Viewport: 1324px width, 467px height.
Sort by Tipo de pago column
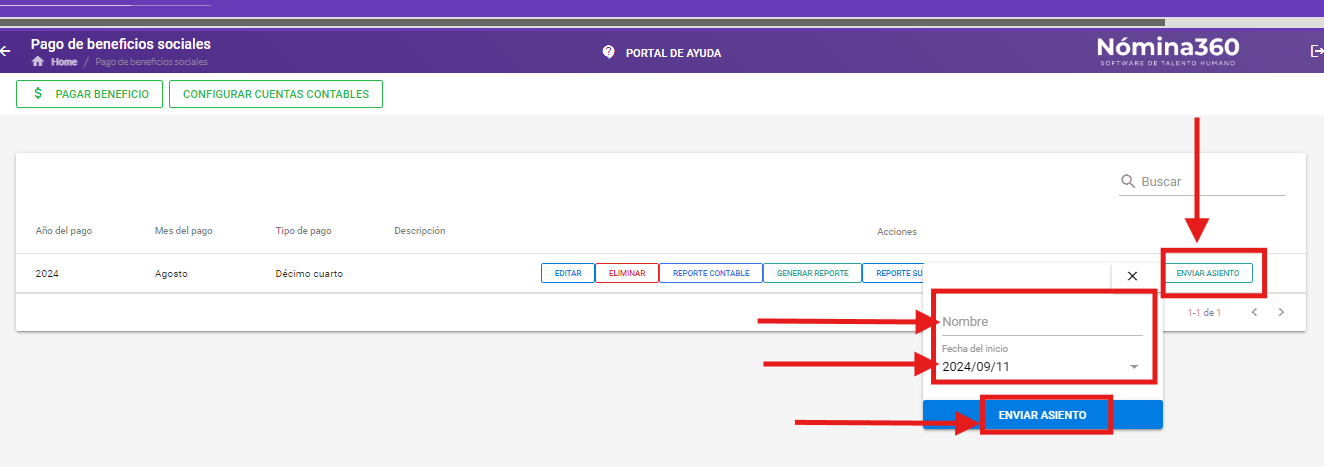point(303,231)
